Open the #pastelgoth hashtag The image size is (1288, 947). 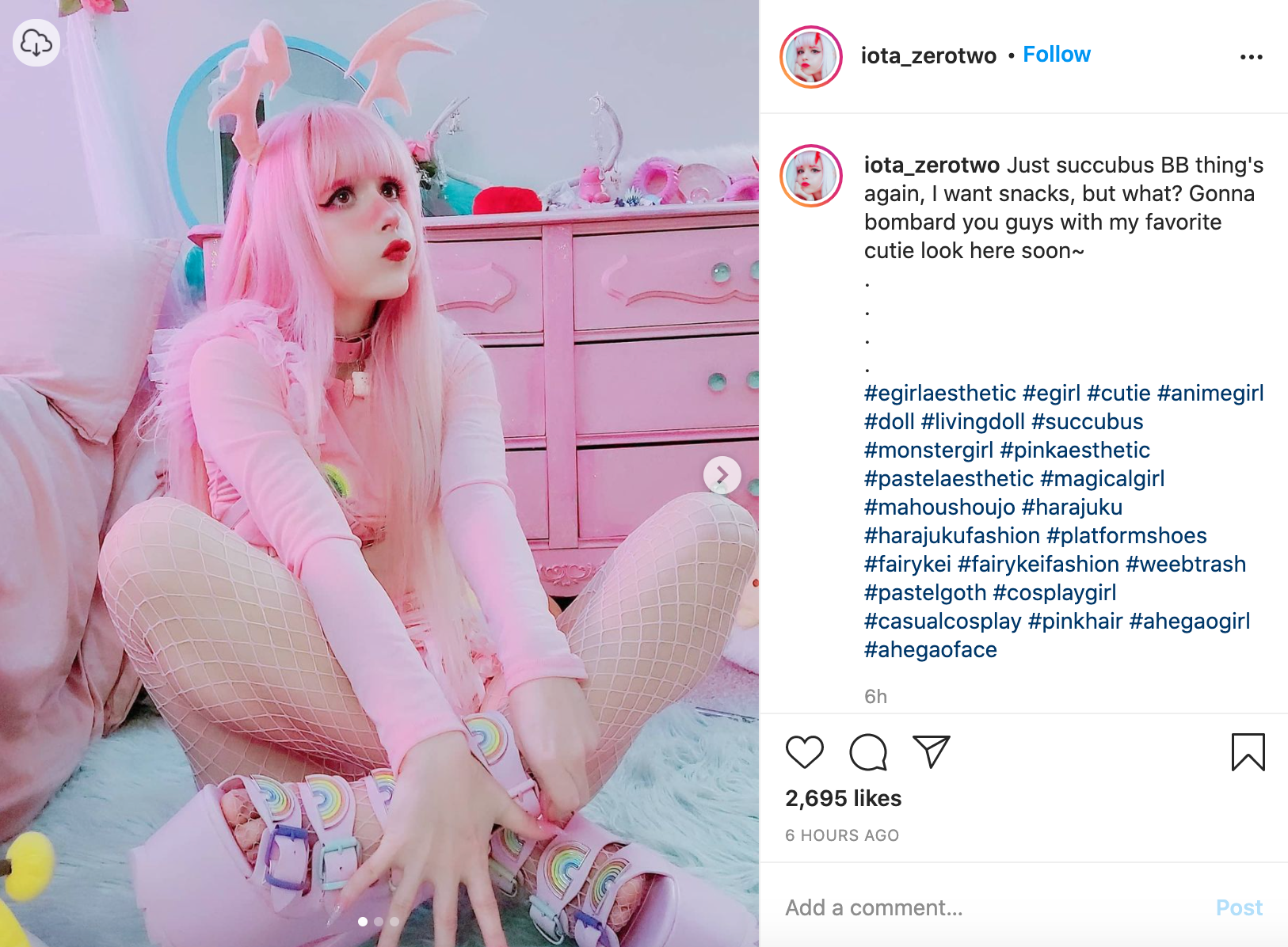(925, 592)
